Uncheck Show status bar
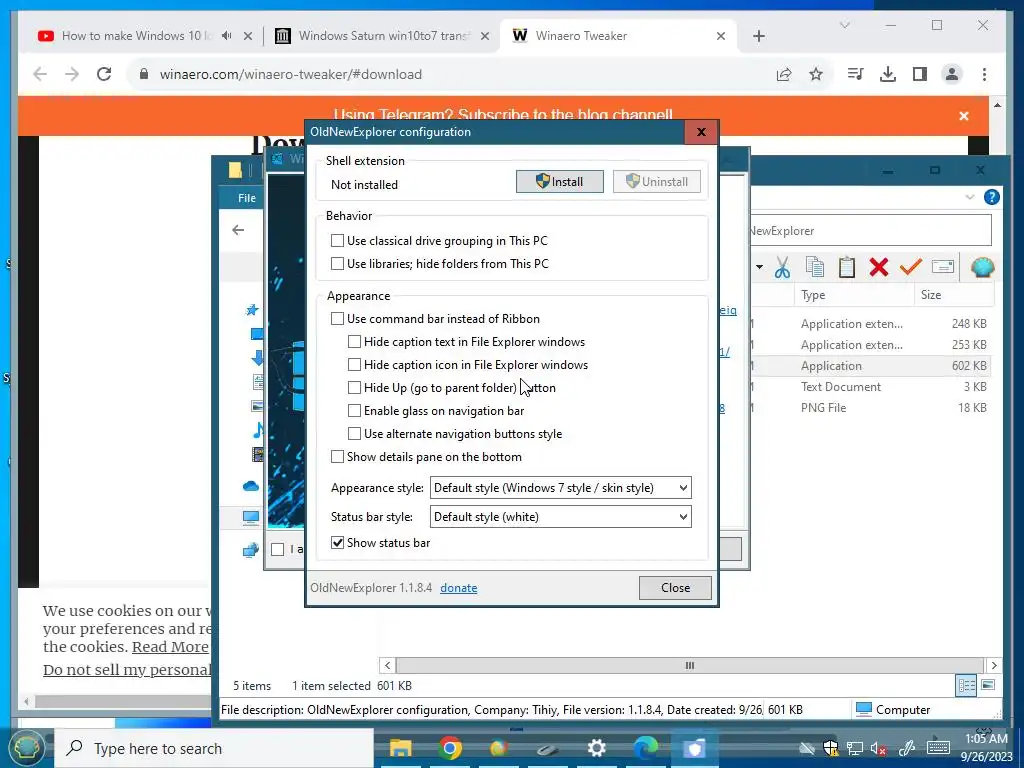 tap(337, 543)
